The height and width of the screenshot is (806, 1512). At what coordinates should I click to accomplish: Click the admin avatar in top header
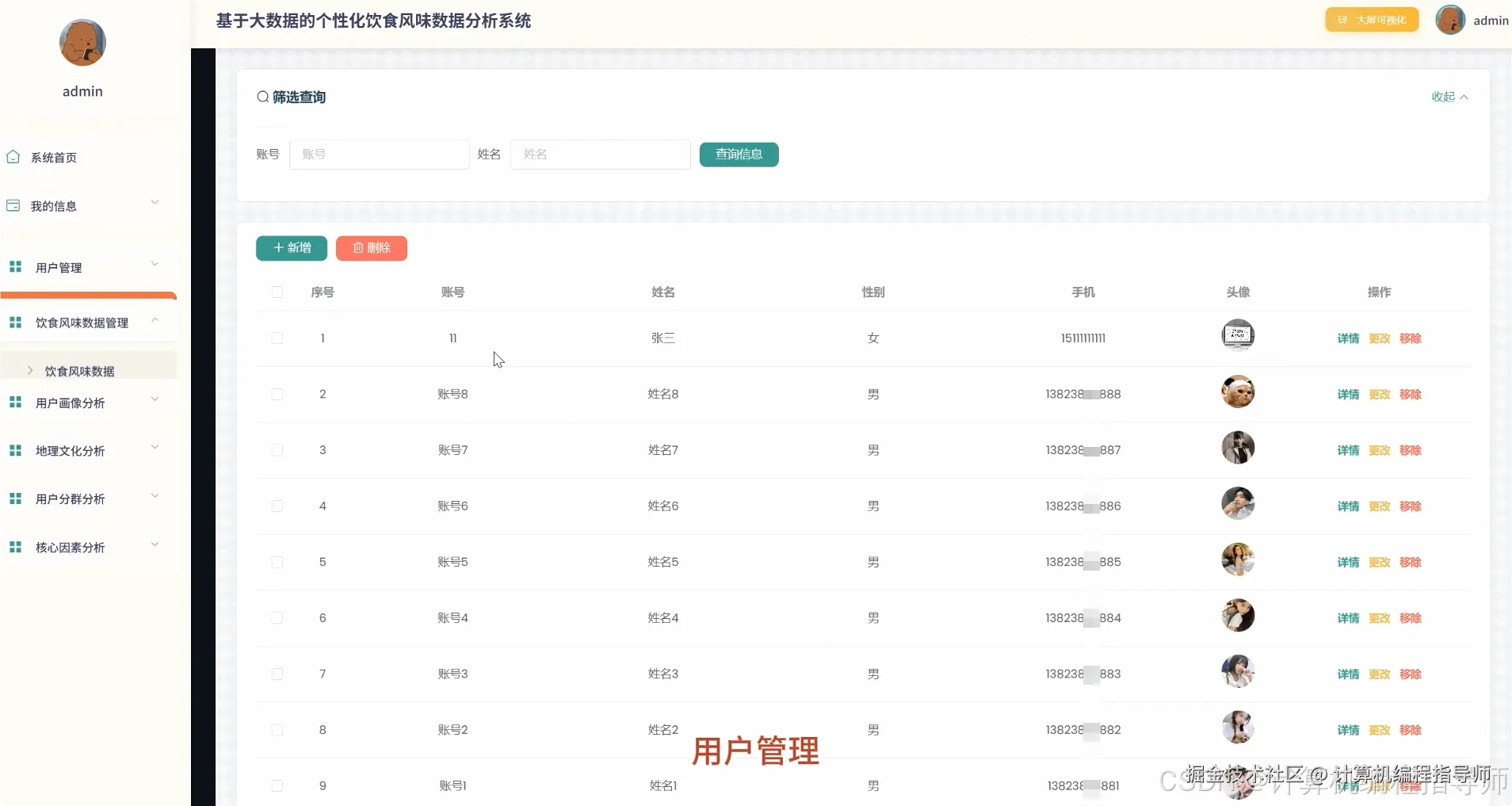click(x=1450, y=20)
